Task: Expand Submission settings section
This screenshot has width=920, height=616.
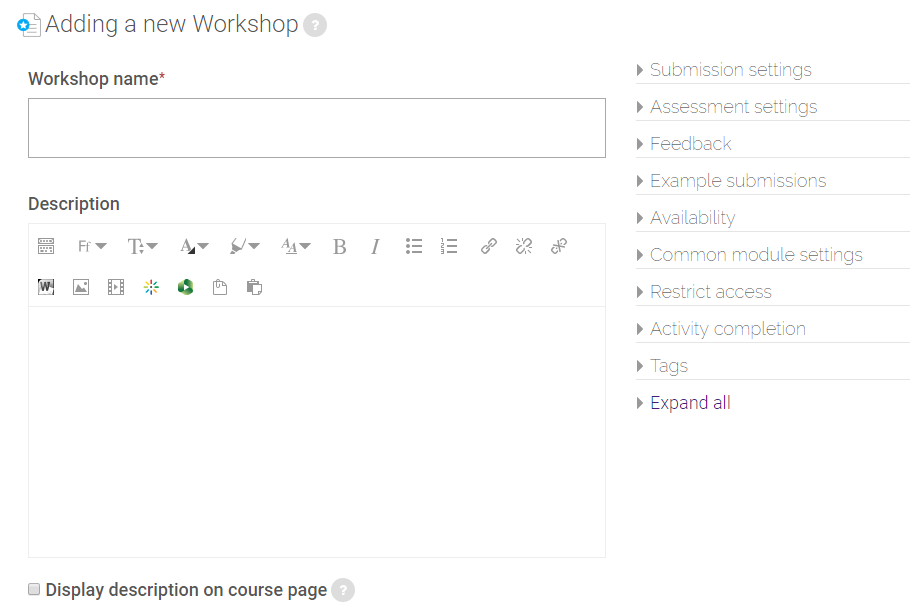Action: (730, 70)
